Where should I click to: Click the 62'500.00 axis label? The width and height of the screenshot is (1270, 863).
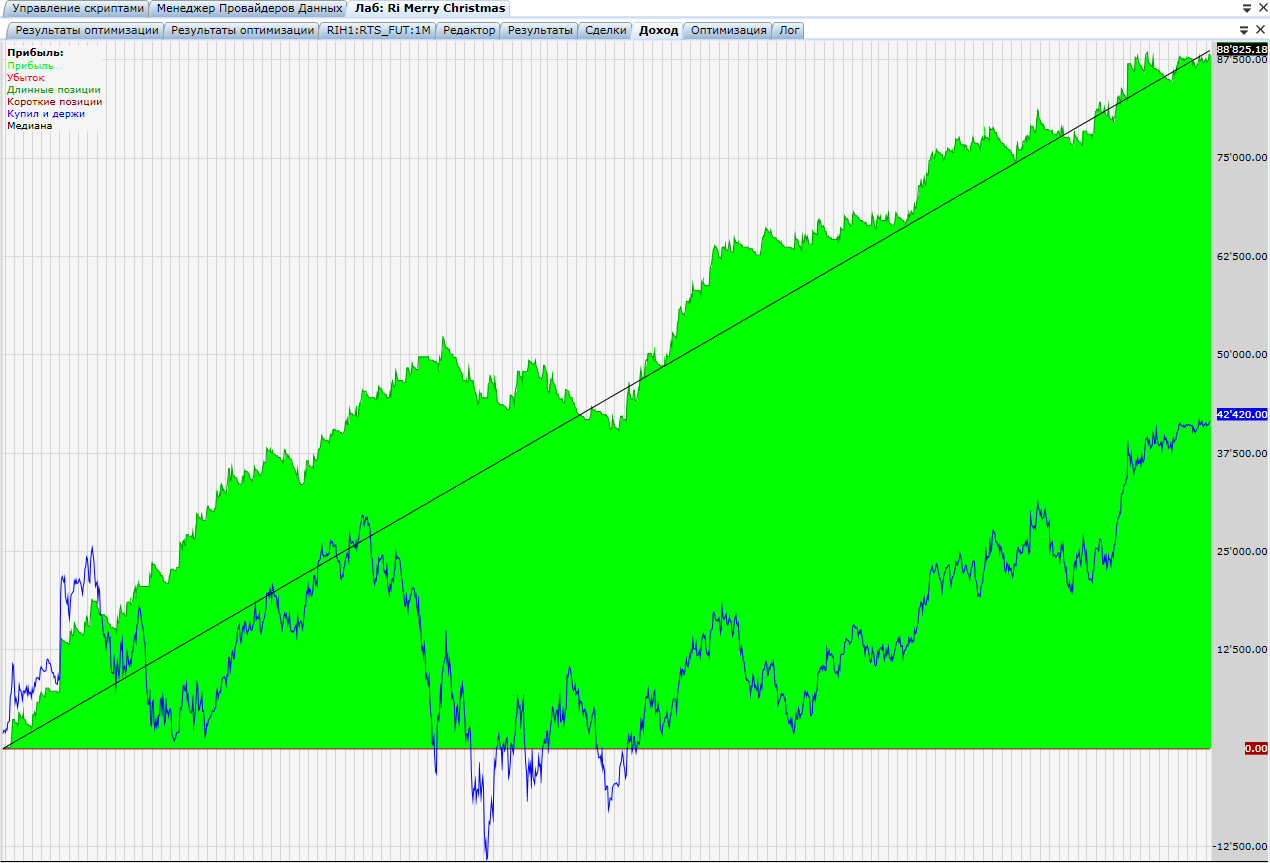coord(1241,256)
